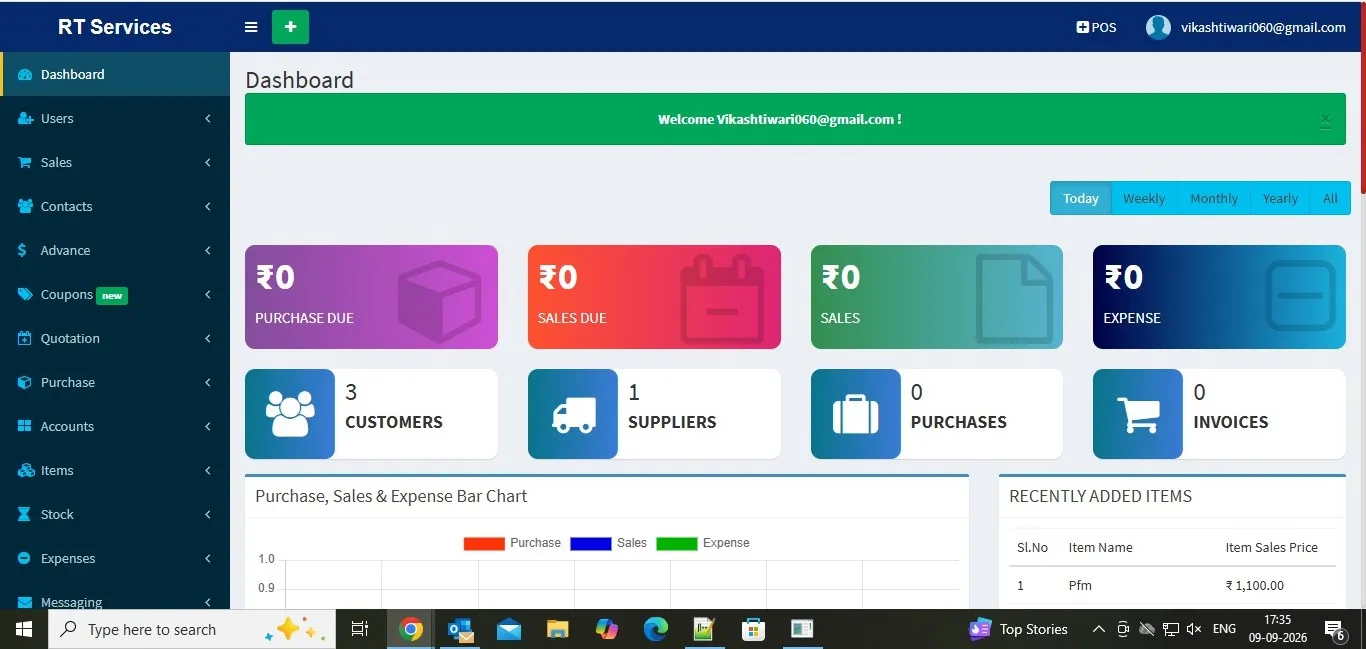Image resolution: width=1366 pixels, height=649 pixels.
Task: Toggle Purchase series in chart legend
Action: point(512,543)
